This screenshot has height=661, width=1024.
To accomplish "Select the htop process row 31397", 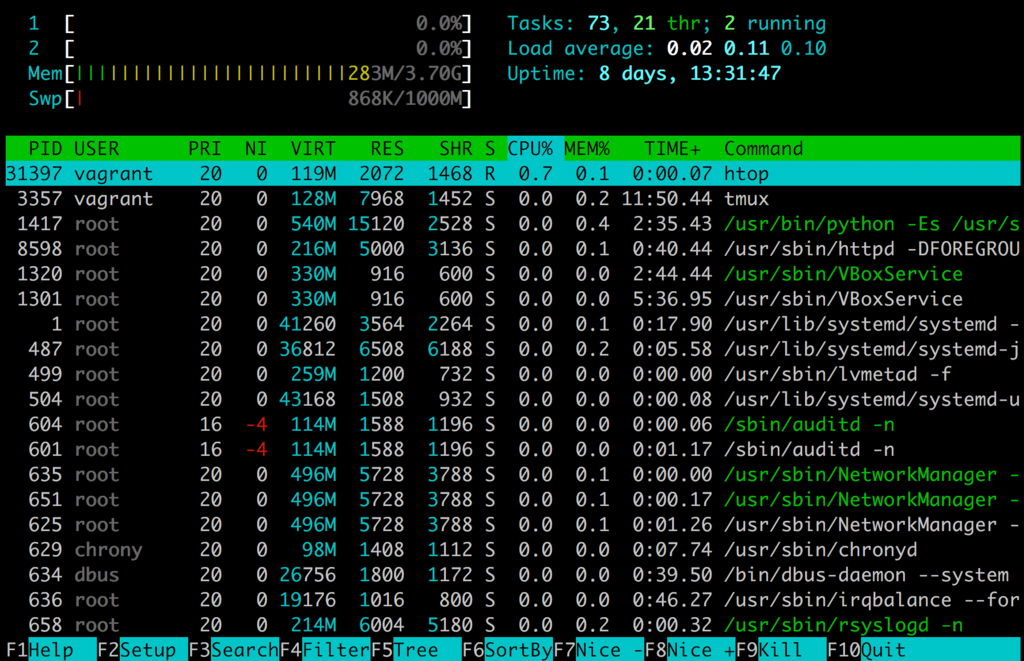I will click(x=513, y=174).
